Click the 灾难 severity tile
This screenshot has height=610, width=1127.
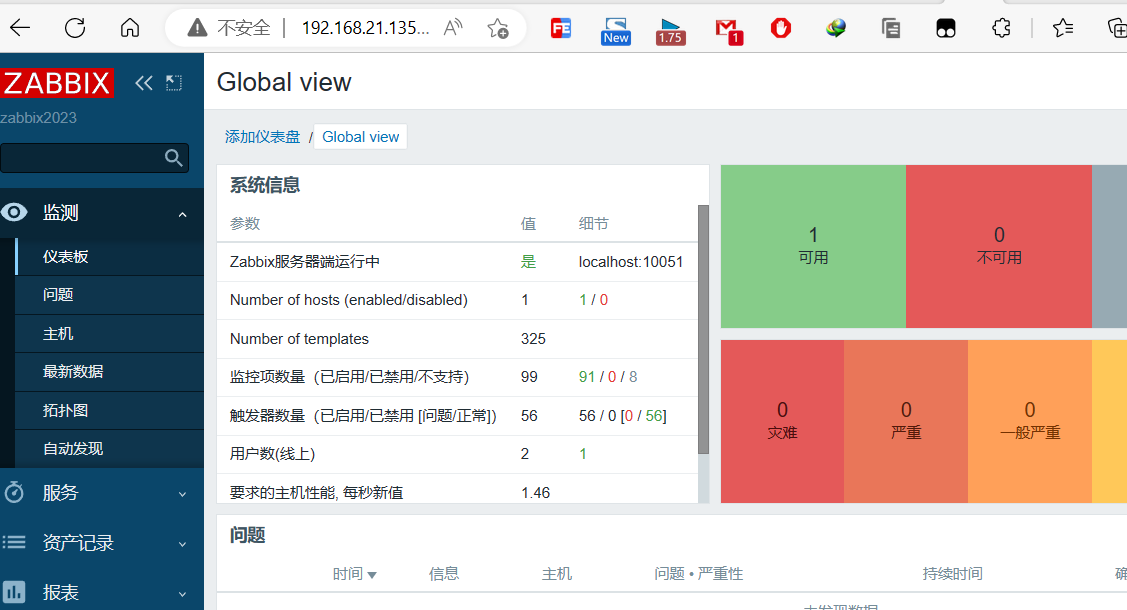tap(782, 421)
